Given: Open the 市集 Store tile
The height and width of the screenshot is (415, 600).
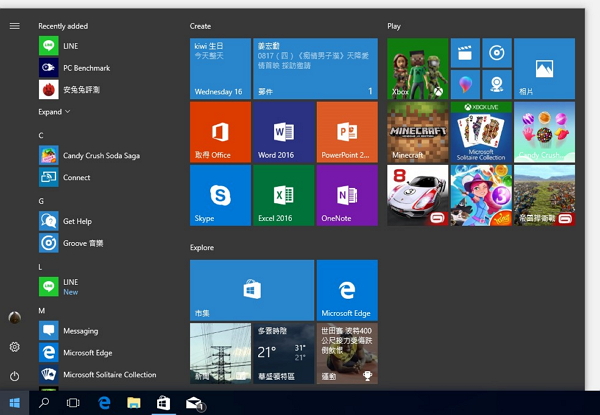Looking at the screenshot, I should [252, 290].
